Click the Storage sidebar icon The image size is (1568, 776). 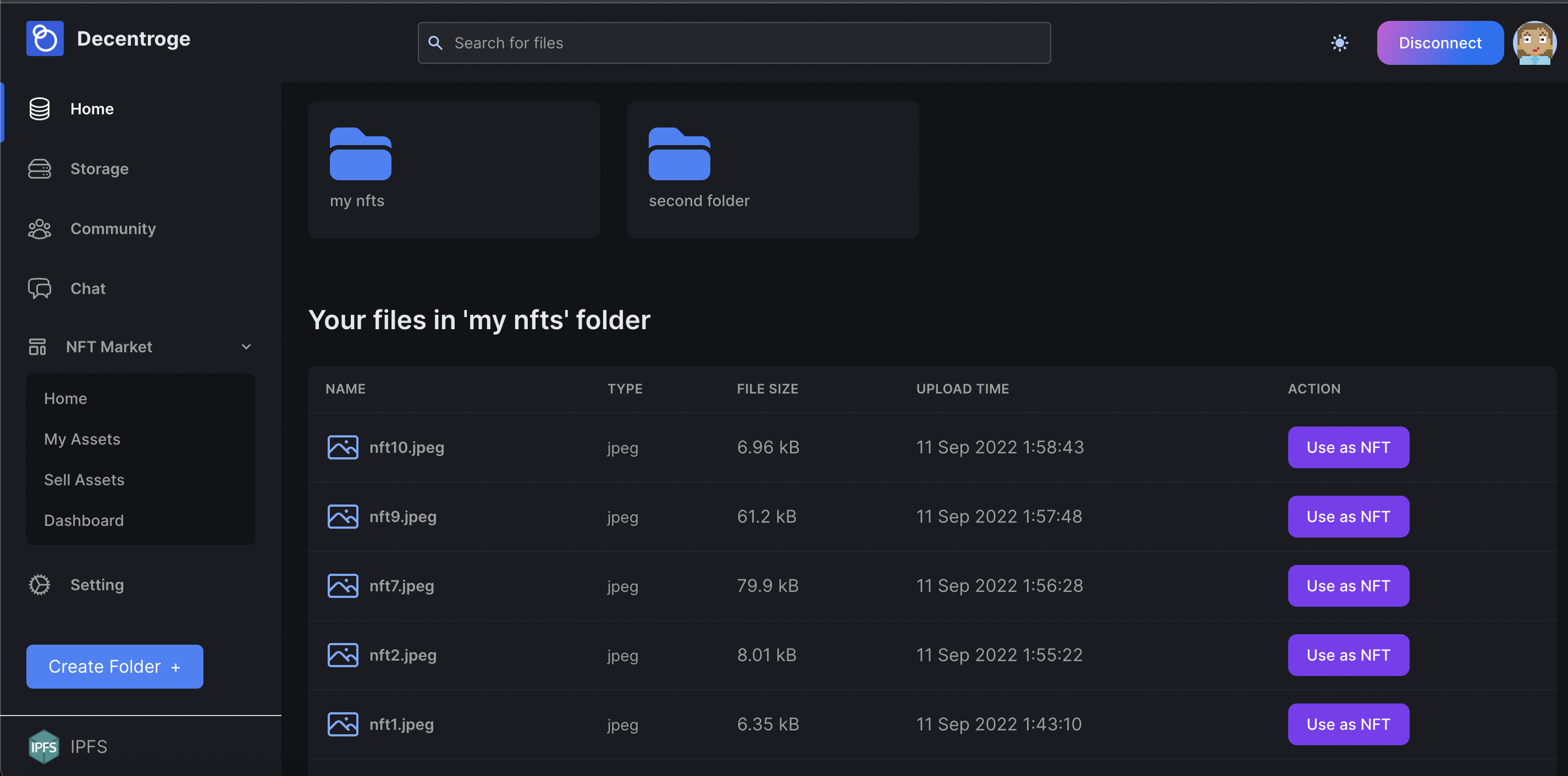pos(40,169)
